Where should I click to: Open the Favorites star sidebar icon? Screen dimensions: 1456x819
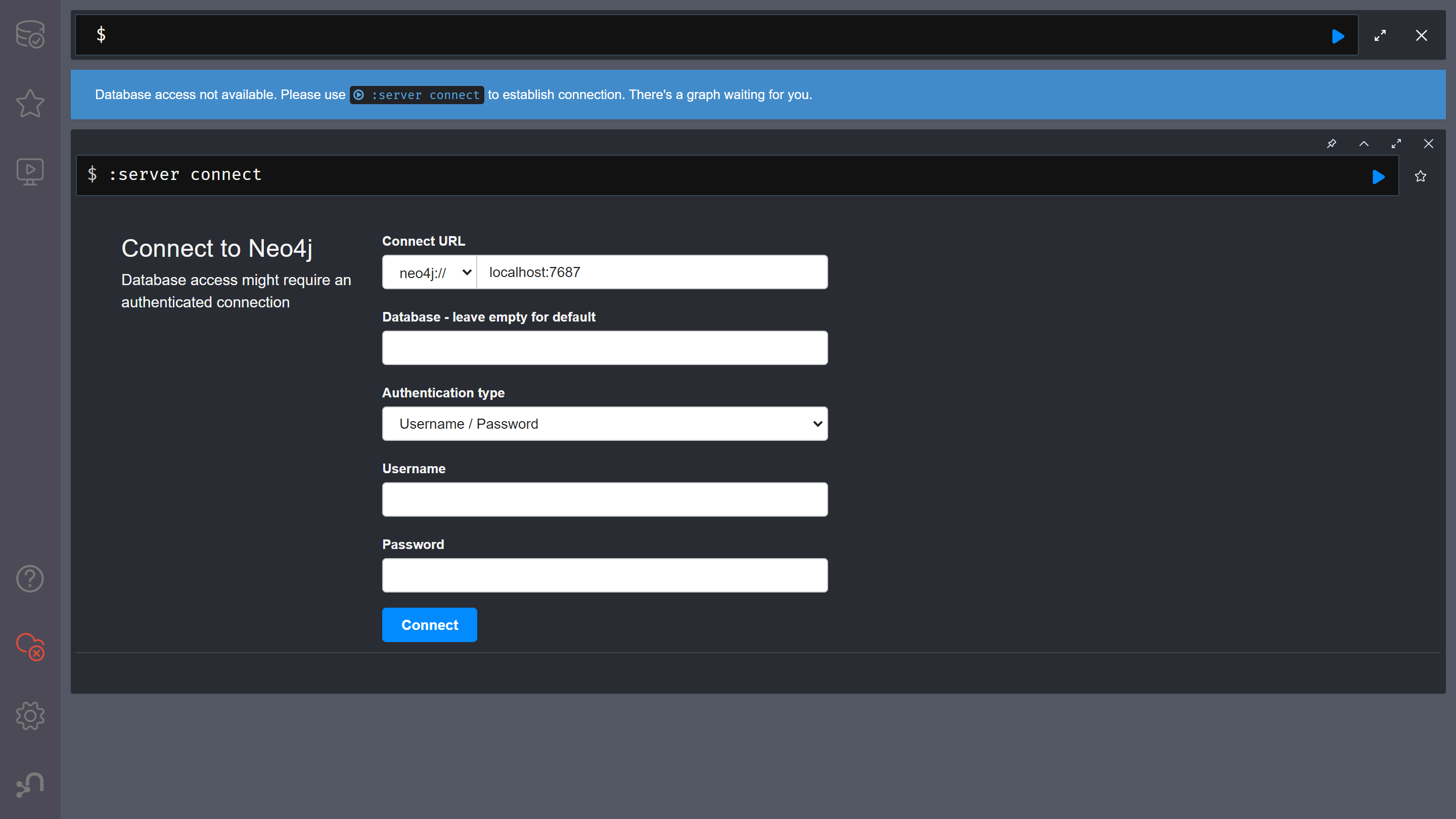click(30, 104)
